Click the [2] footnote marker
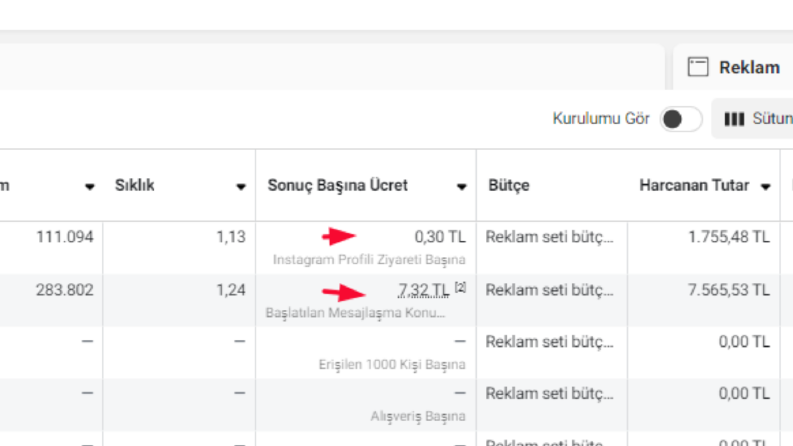Viewport: 793px width, 446px height. [x=460, y=287]
